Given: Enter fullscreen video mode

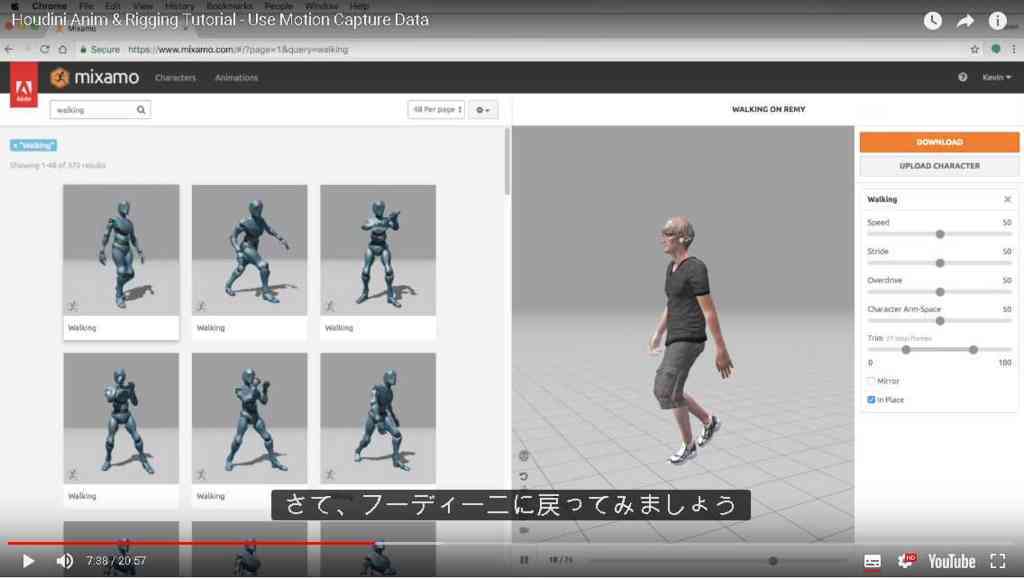Looking at the screenshot, I should 997,561.
